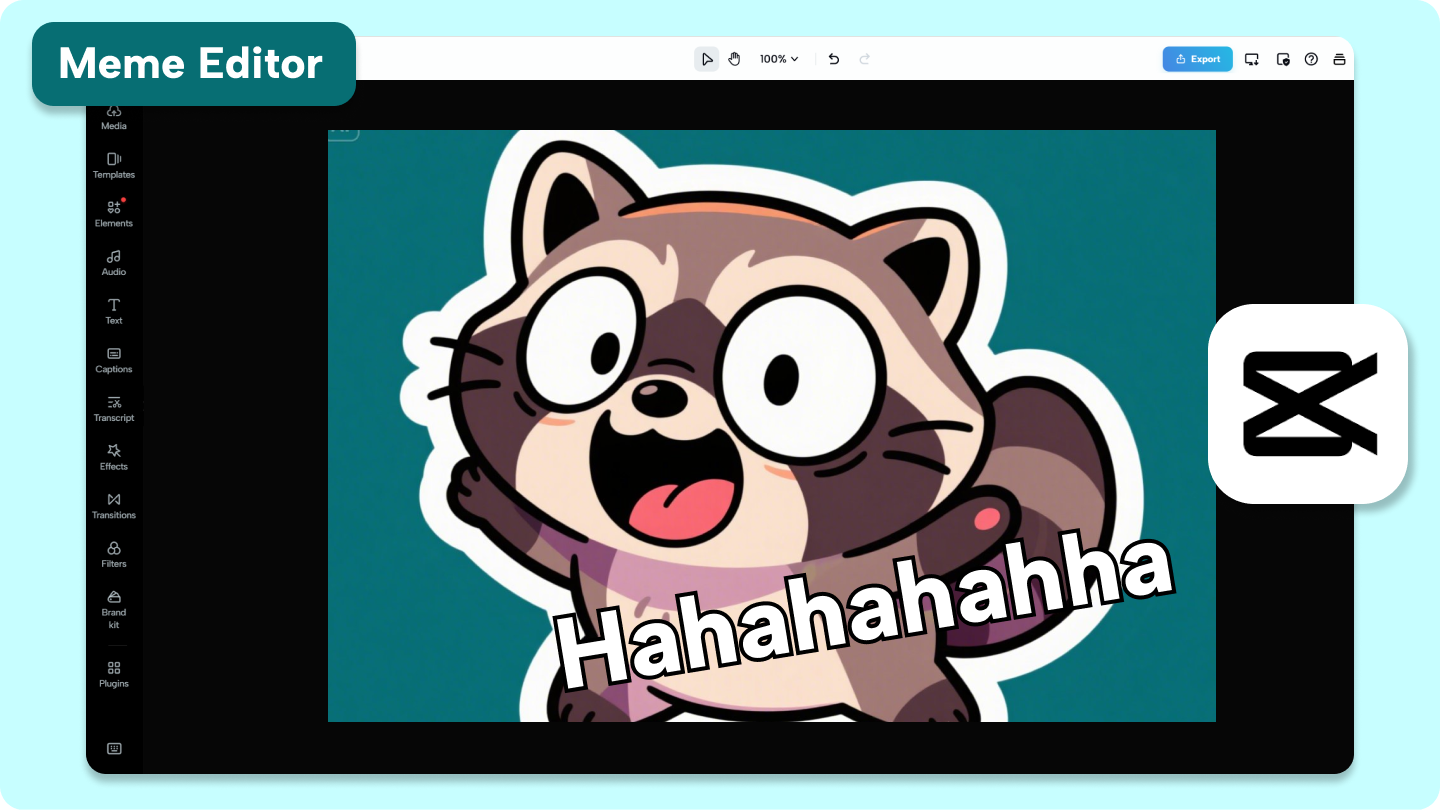Viewport: 1440px width, 810px height.
Task: Open the Text panel in the sidebar
Action: coord(114,311)
